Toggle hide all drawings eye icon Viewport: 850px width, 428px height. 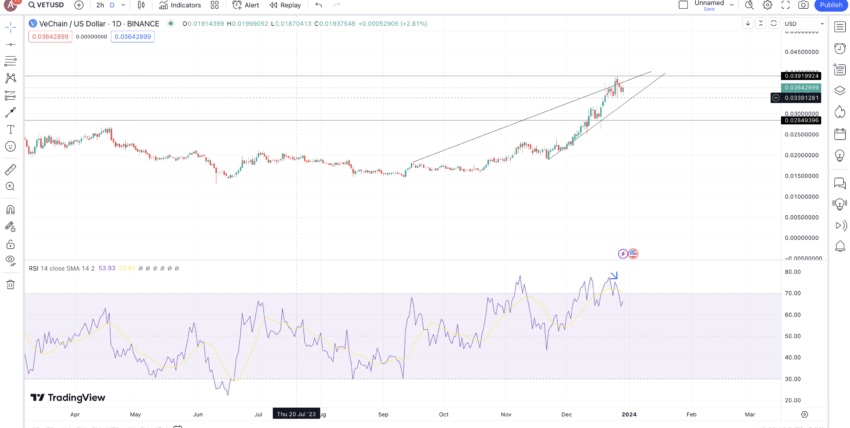(x=10, y=260)
